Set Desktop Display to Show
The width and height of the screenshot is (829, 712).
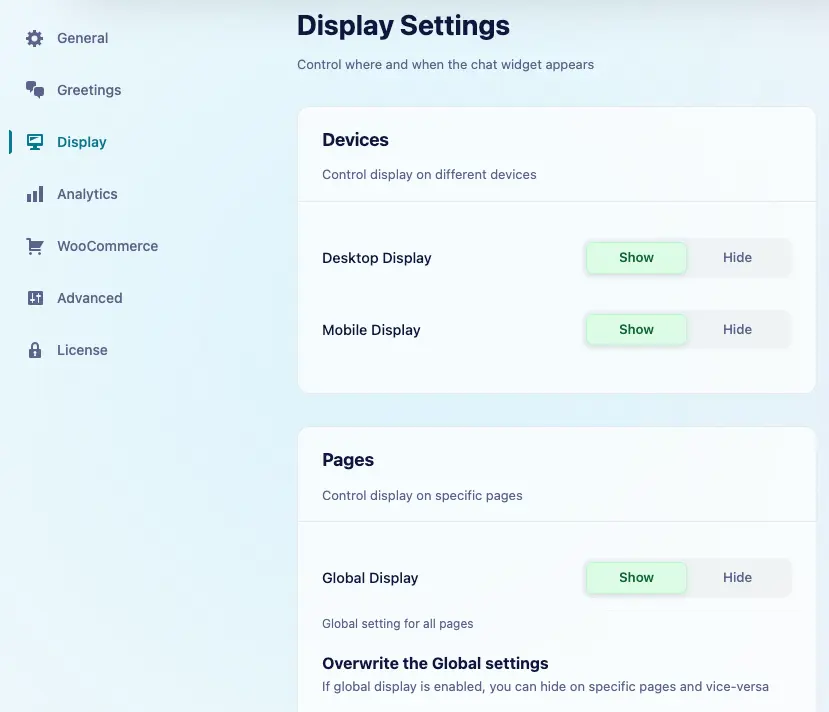(x=636, y=257)
